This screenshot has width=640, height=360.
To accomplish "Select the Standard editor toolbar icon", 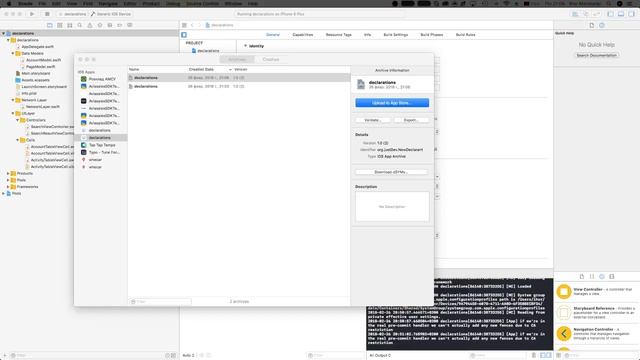I will [575, 14].
